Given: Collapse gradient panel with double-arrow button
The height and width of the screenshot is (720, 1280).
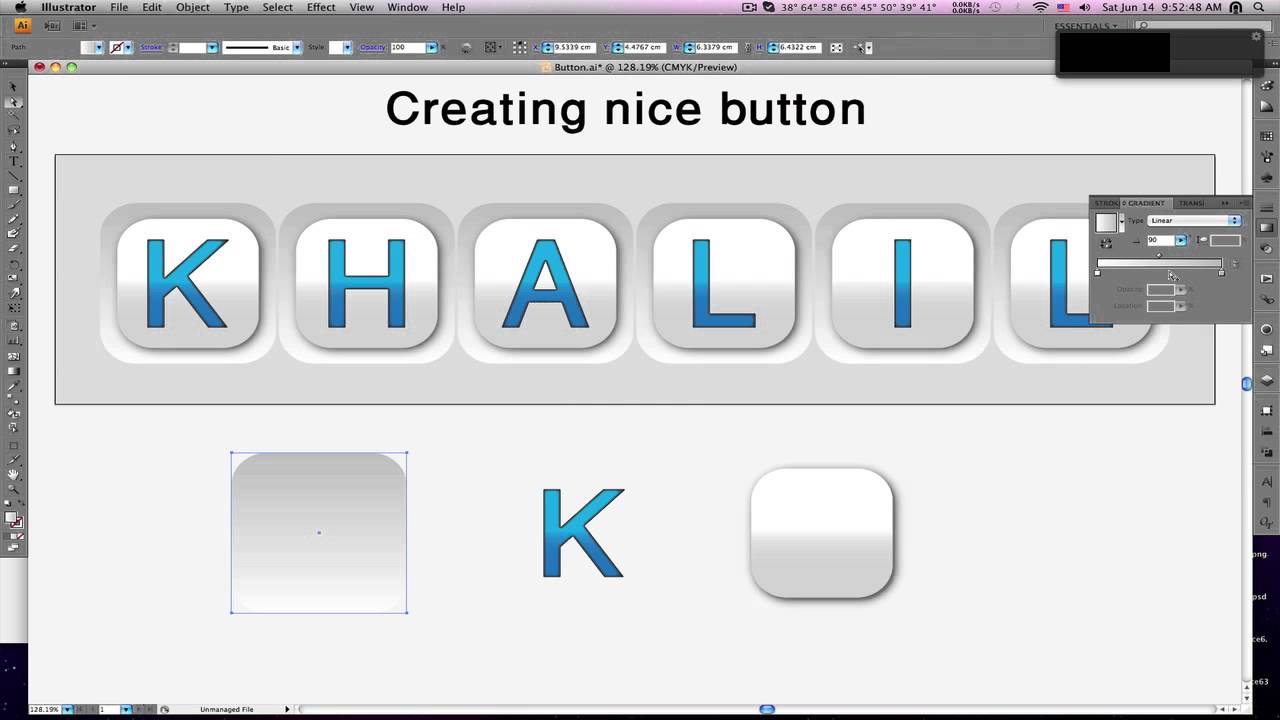Looking at the screenshot, I should [1224, 203].
